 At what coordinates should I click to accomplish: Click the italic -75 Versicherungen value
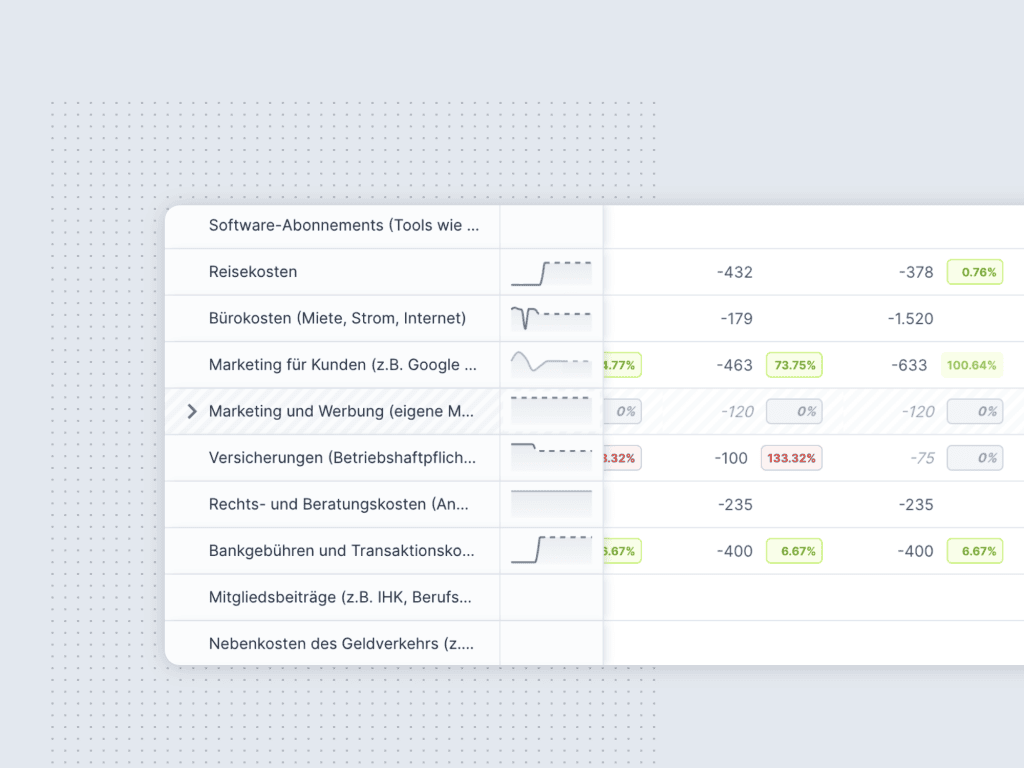coord(922,458)
